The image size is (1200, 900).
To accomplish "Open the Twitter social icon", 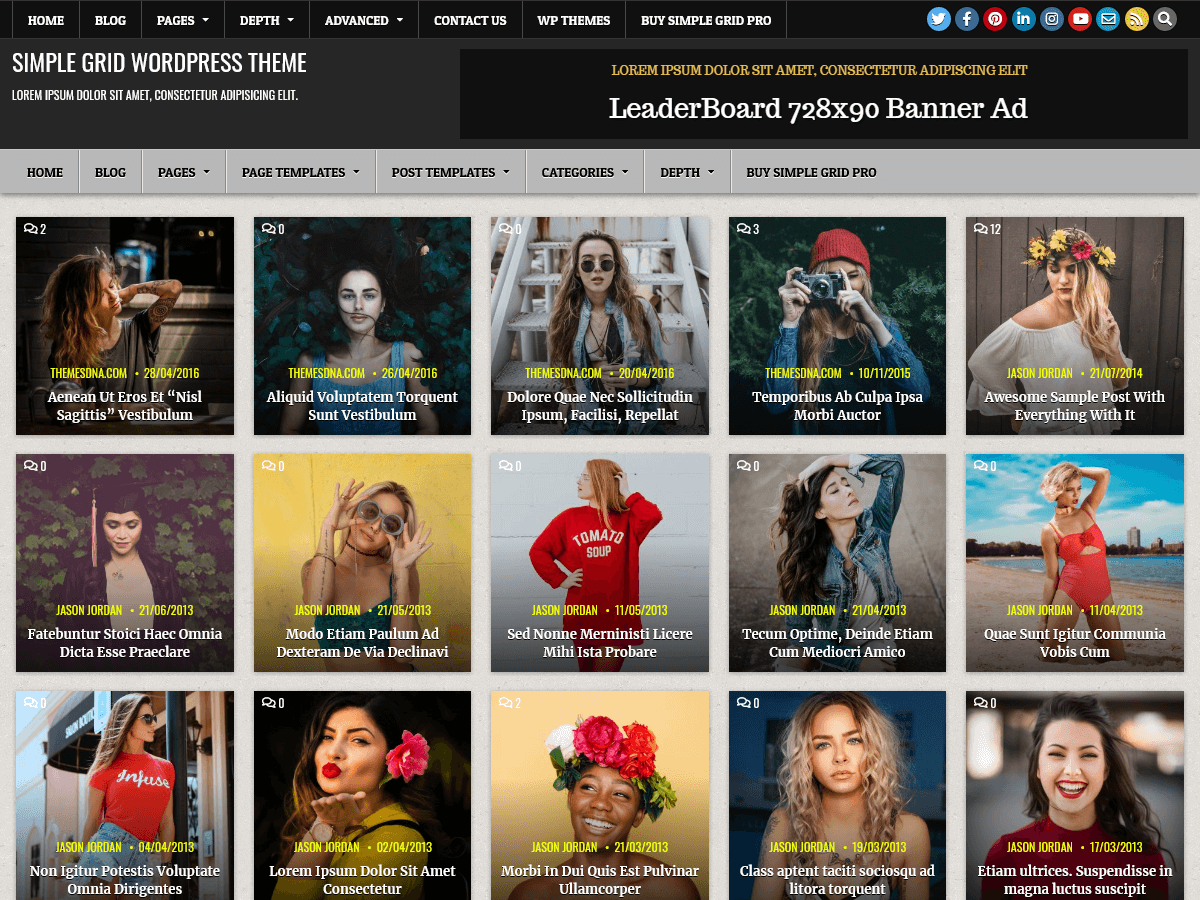I will pos(938,18).
